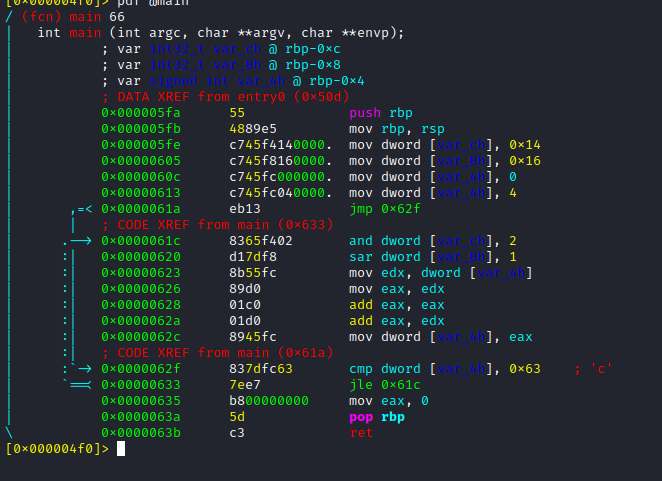Screen dimensions: 662x481
Task: Click the jmp 0x62f instruction
Action: coord(383,209)
